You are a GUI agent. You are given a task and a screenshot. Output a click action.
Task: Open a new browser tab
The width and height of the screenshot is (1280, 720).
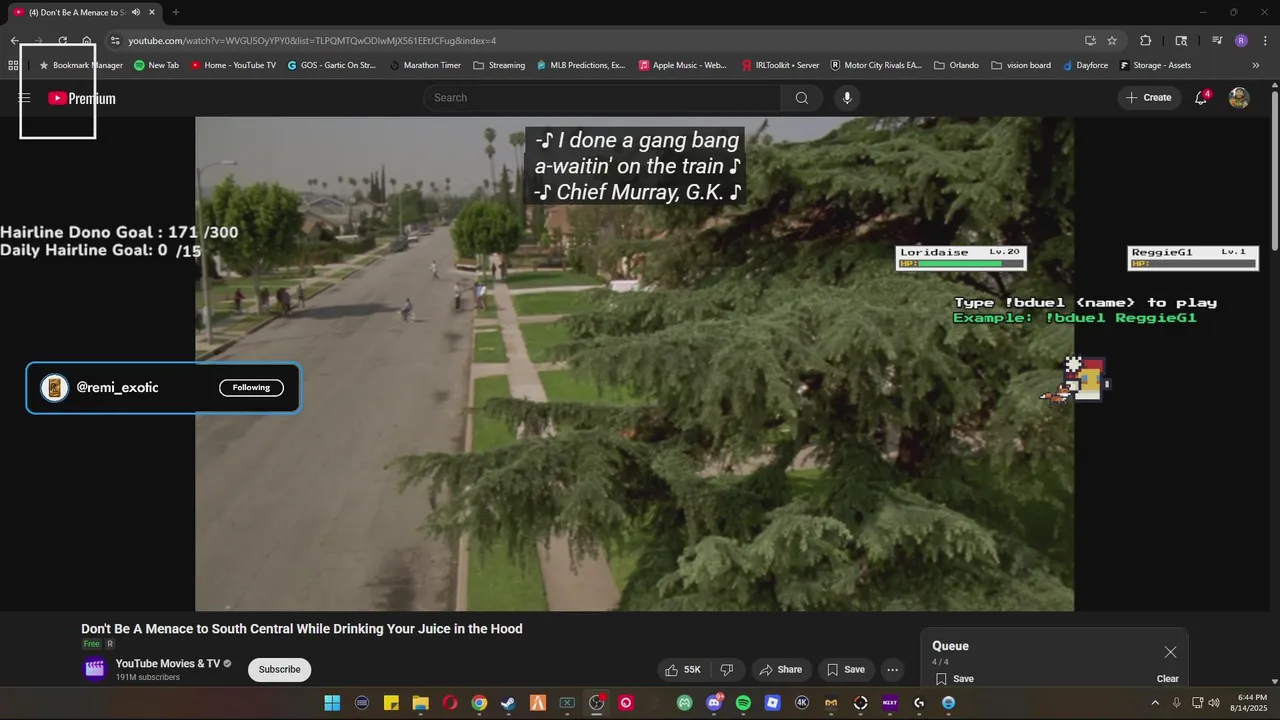pos(175,12)
